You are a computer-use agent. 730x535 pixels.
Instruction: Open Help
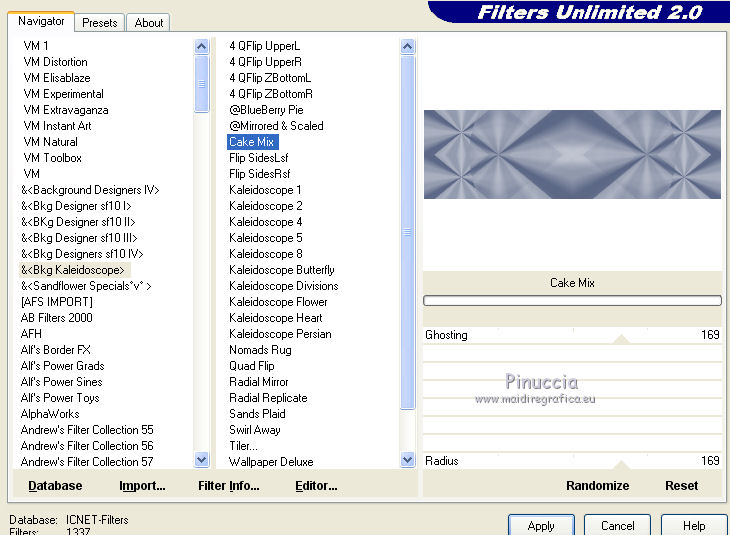694,526
